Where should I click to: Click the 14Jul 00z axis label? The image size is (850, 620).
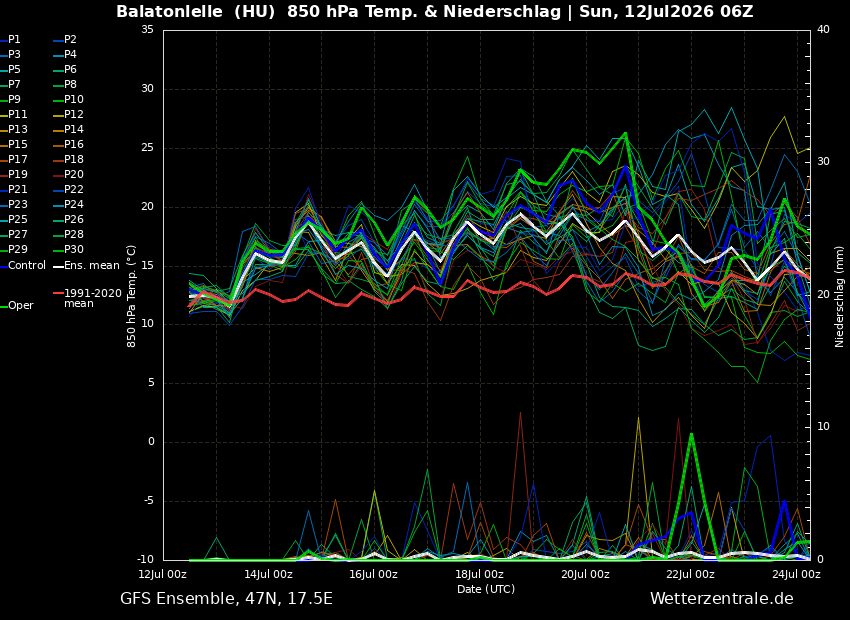[x=268, y=574]
